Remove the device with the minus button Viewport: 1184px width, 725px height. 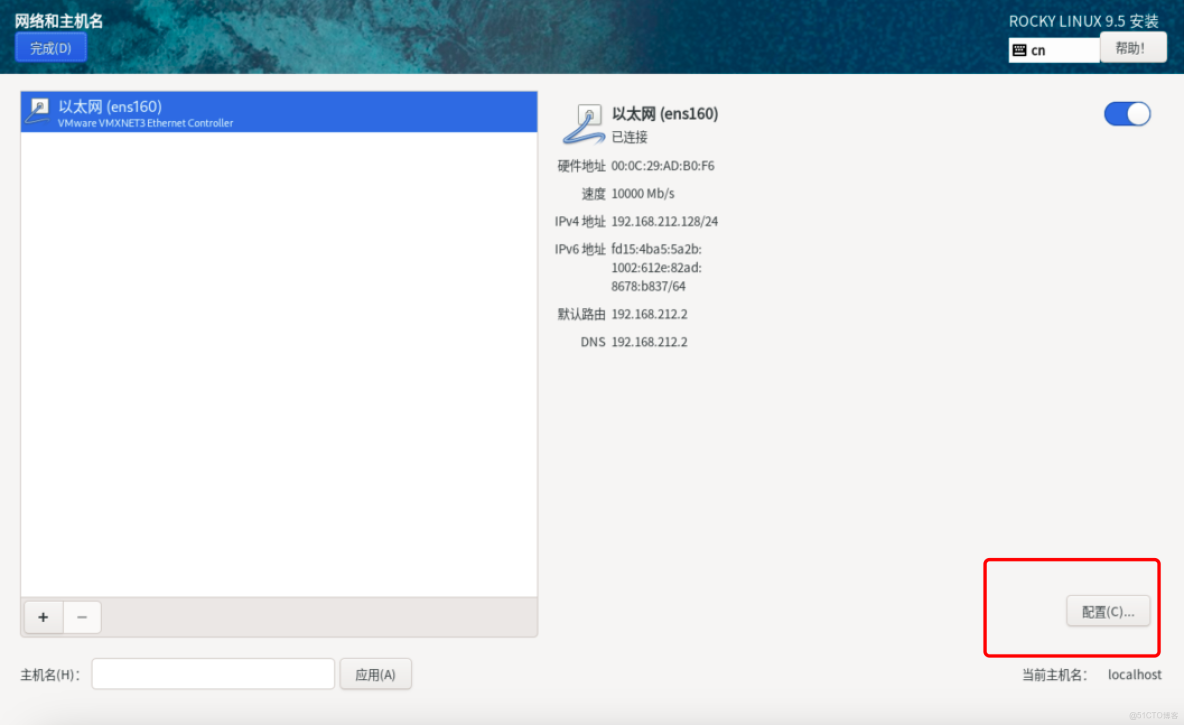click(82, 617)
